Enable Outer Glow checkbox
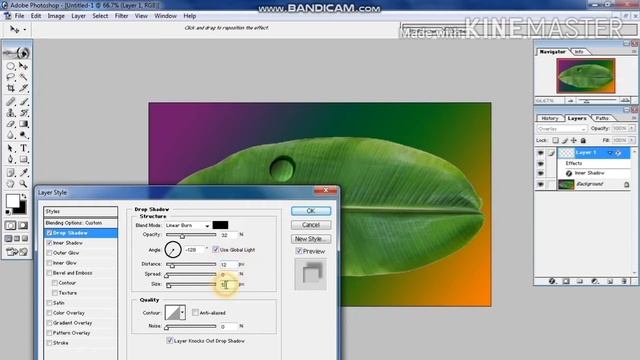This screenshot has height=360, width=640. click(49, 253)
